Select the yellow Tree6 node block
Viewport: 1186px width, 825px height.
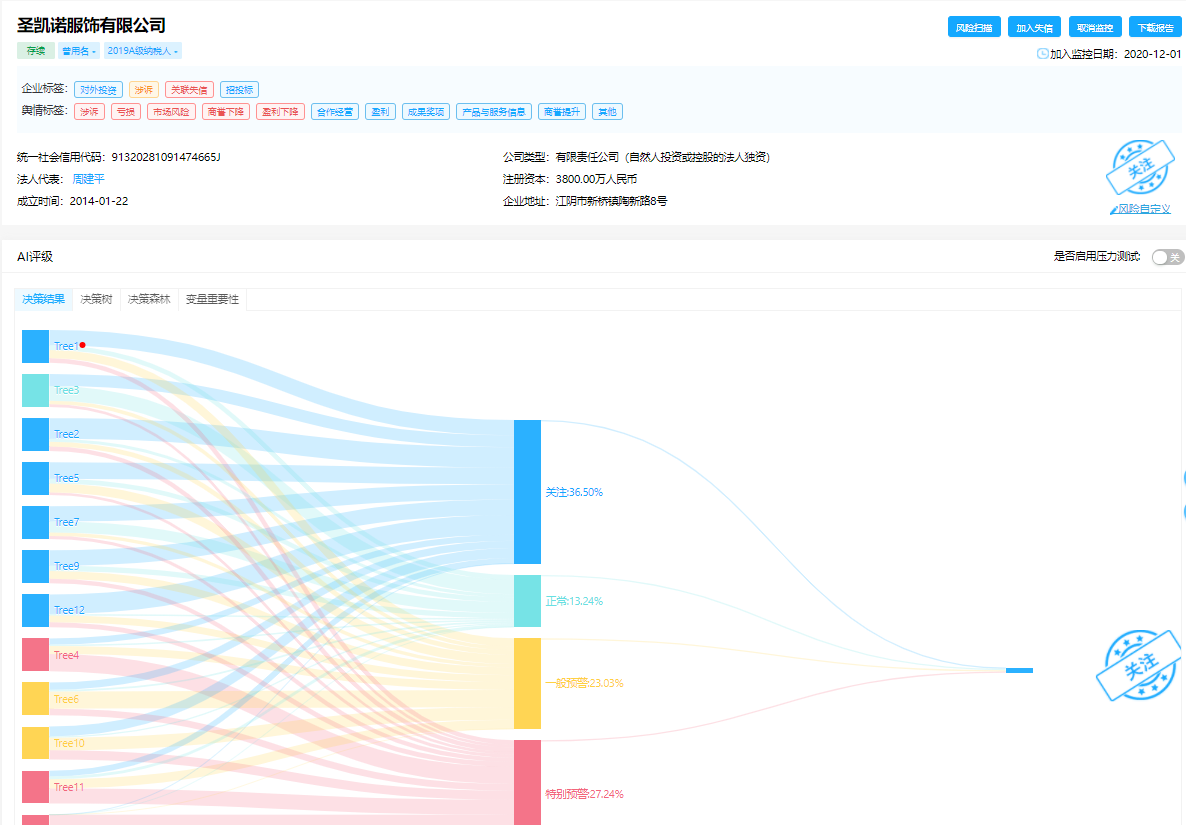[x=36, y=699]
